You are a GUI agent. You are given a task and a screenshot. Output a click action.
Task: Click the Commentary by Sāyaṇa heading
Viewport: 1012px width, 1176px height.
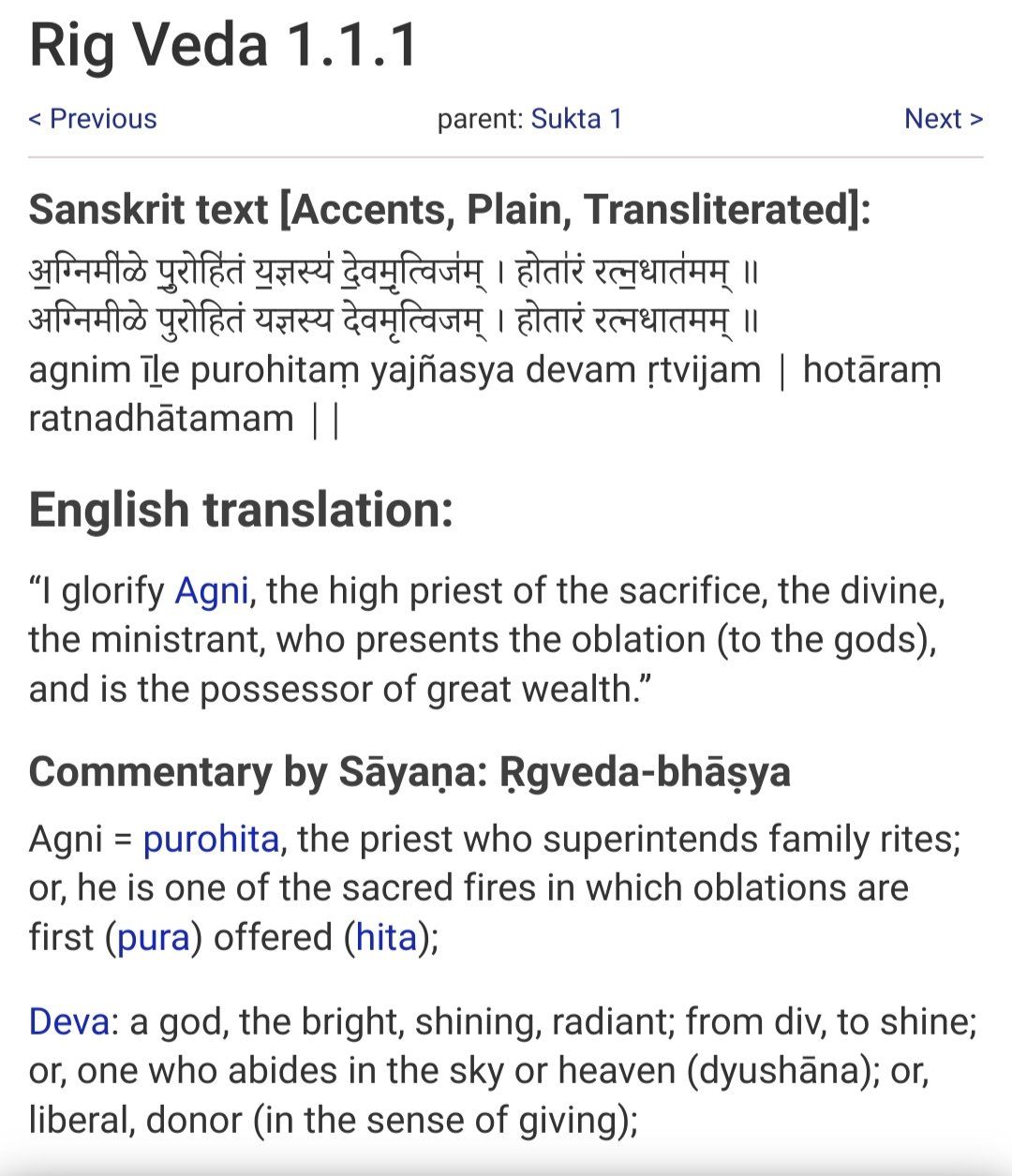(x=409, y=772)
